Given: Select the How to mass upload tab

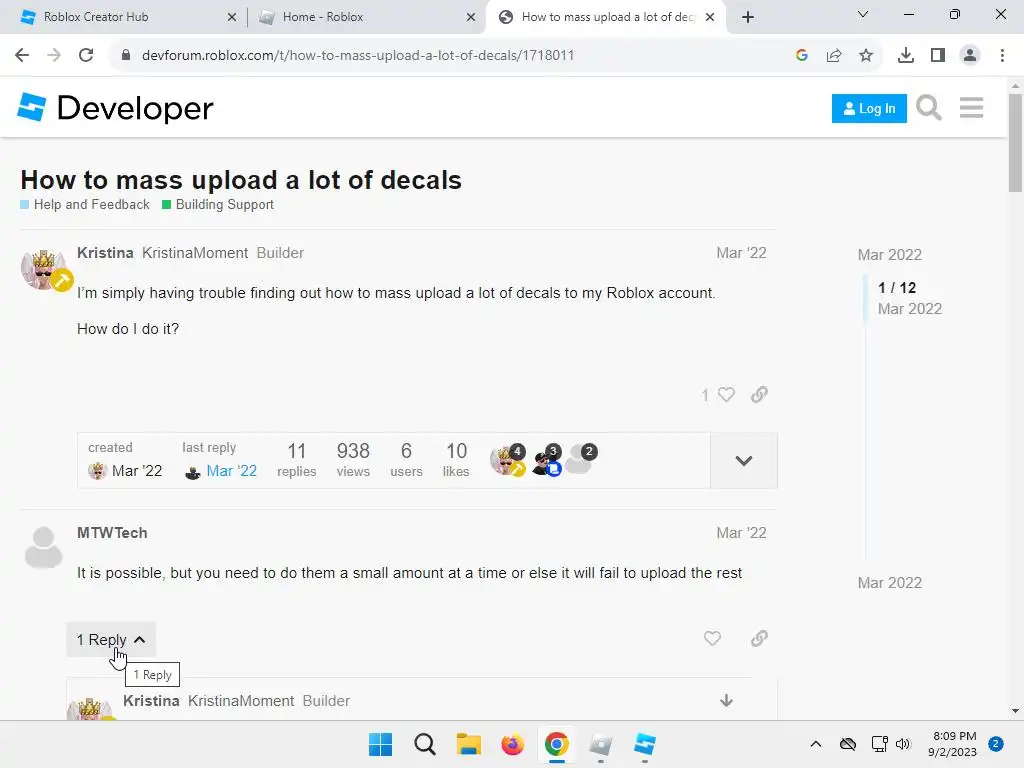Looking at the screenshot, I should [607, 17].
